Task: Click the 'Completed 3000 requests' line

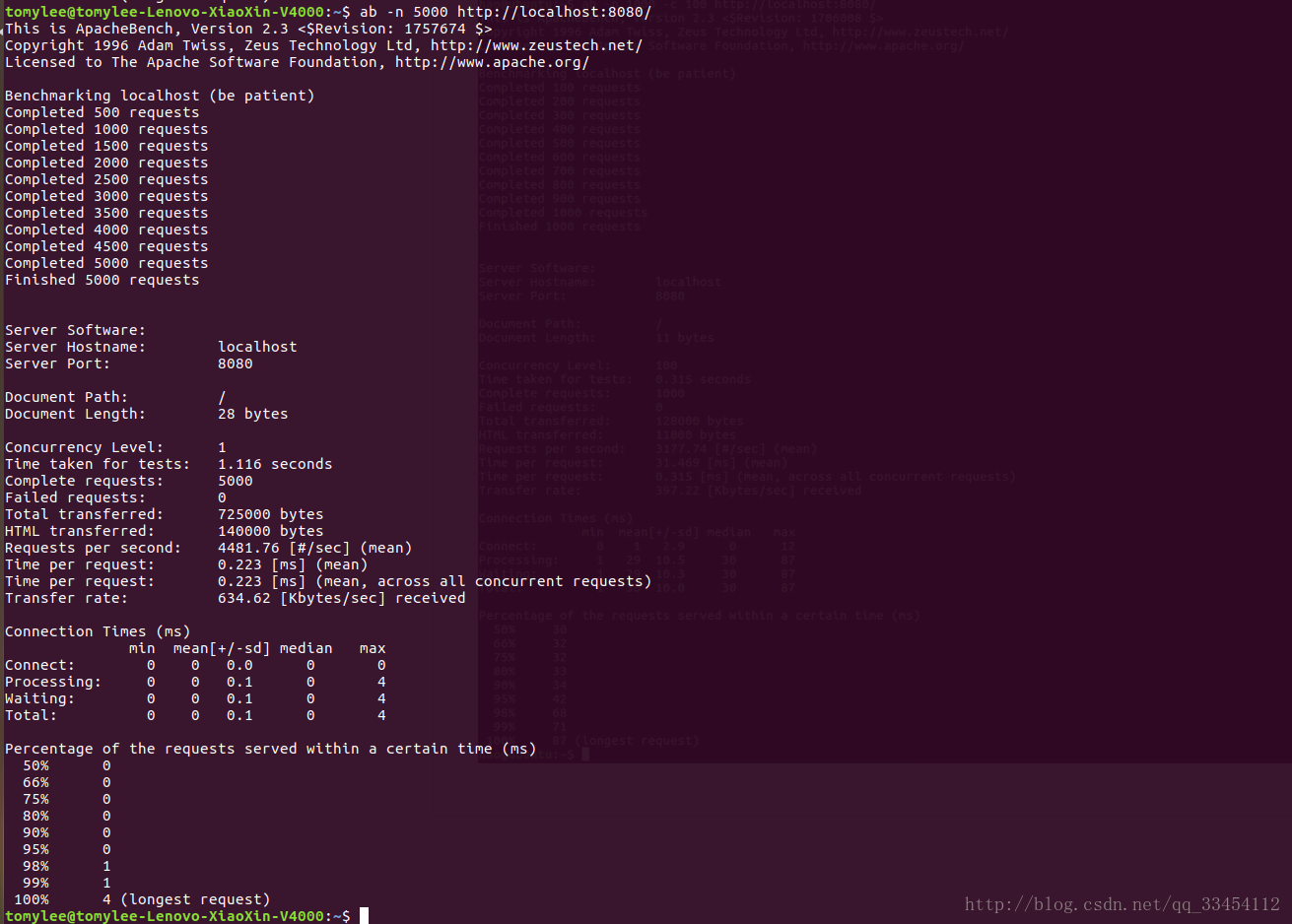Action: point(106,196)
